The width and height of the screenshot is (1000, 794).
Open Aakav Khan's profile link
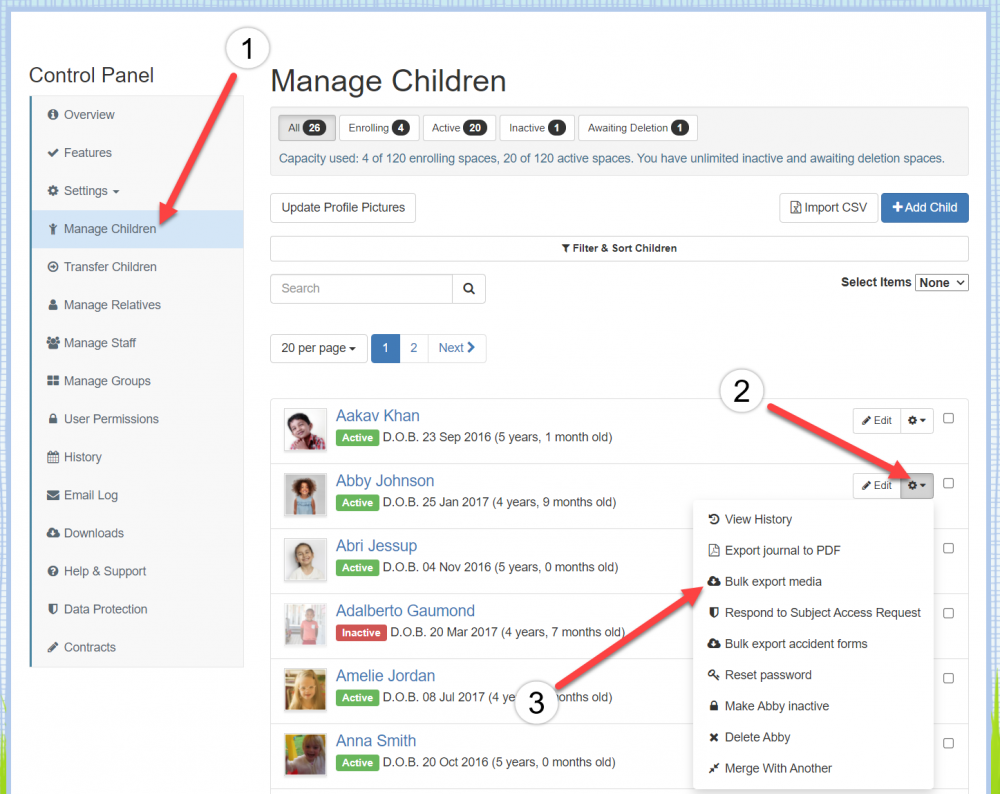[x=378, y=416]
